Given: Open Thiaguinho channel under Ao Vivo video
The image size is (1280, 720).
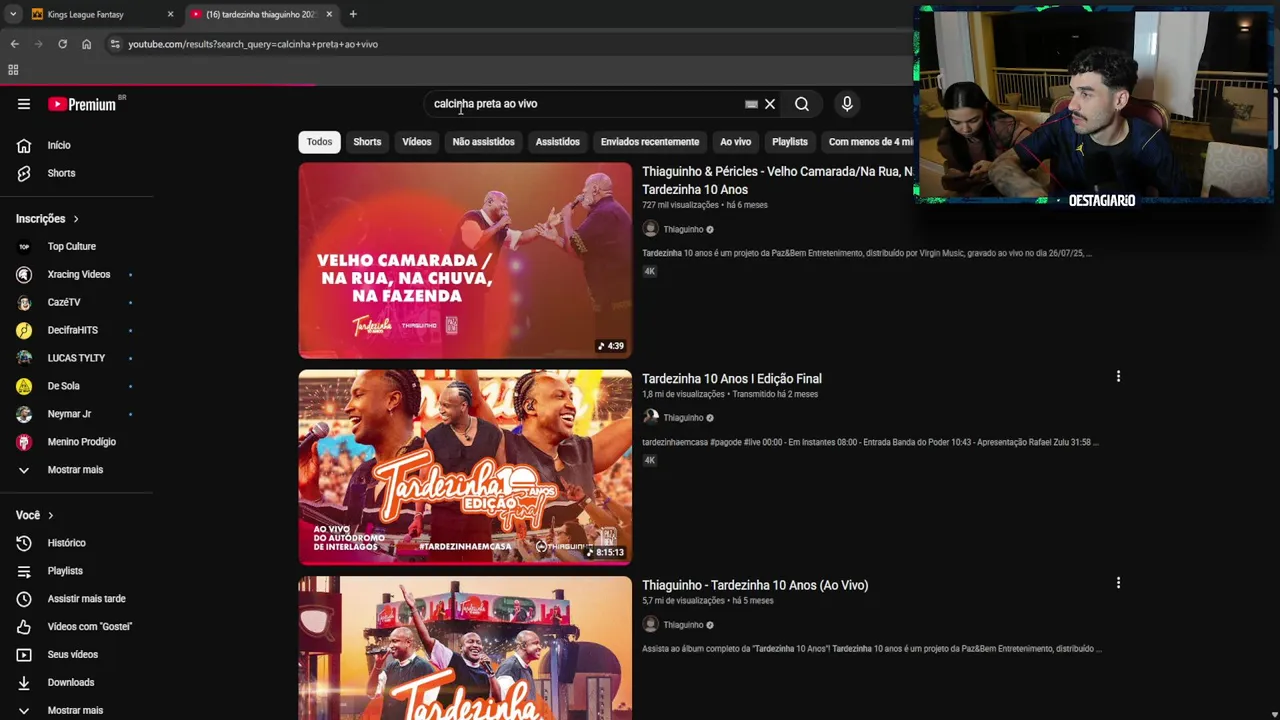Looking at the screenshot, I should point(683,625).
